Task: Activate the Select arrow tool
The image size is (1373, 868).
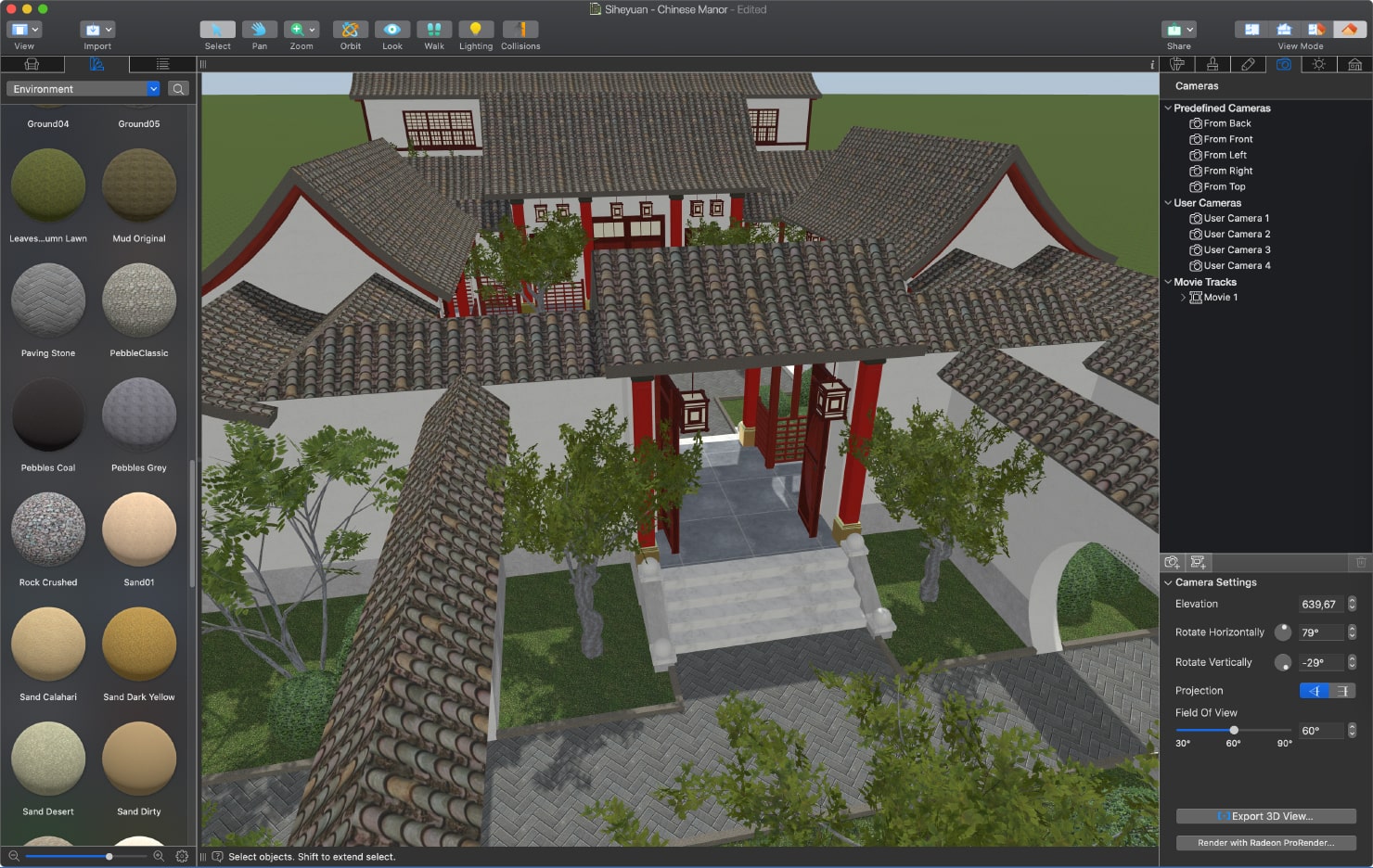Action: click(217, 30)
